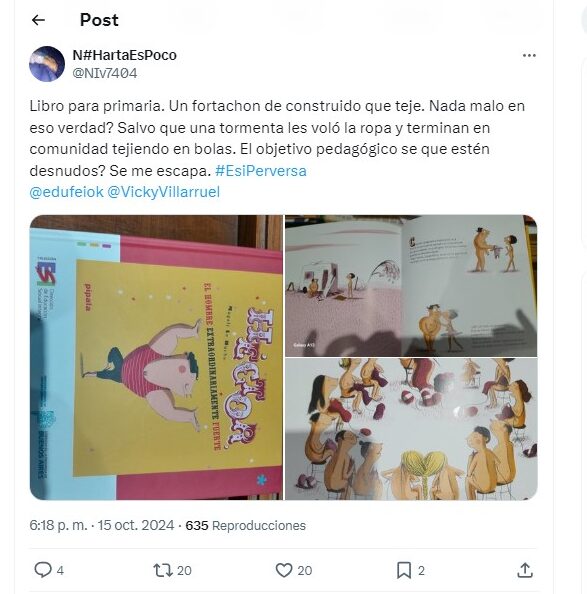Screen dimensions: 587x594
Task: View the 635 Reproducciones count
Action: click(x=245, y=525)
